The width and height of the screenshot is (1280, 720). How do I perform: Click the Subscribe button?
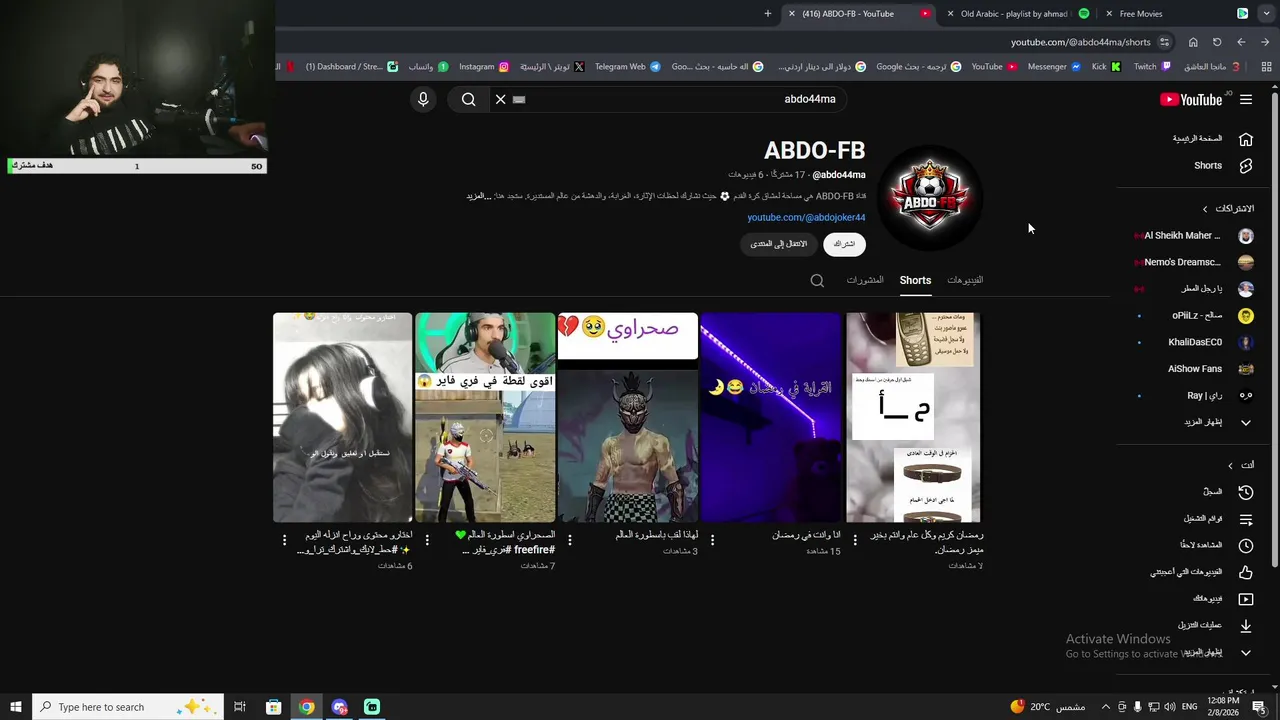pyautogui.click(x=845, y=244)
